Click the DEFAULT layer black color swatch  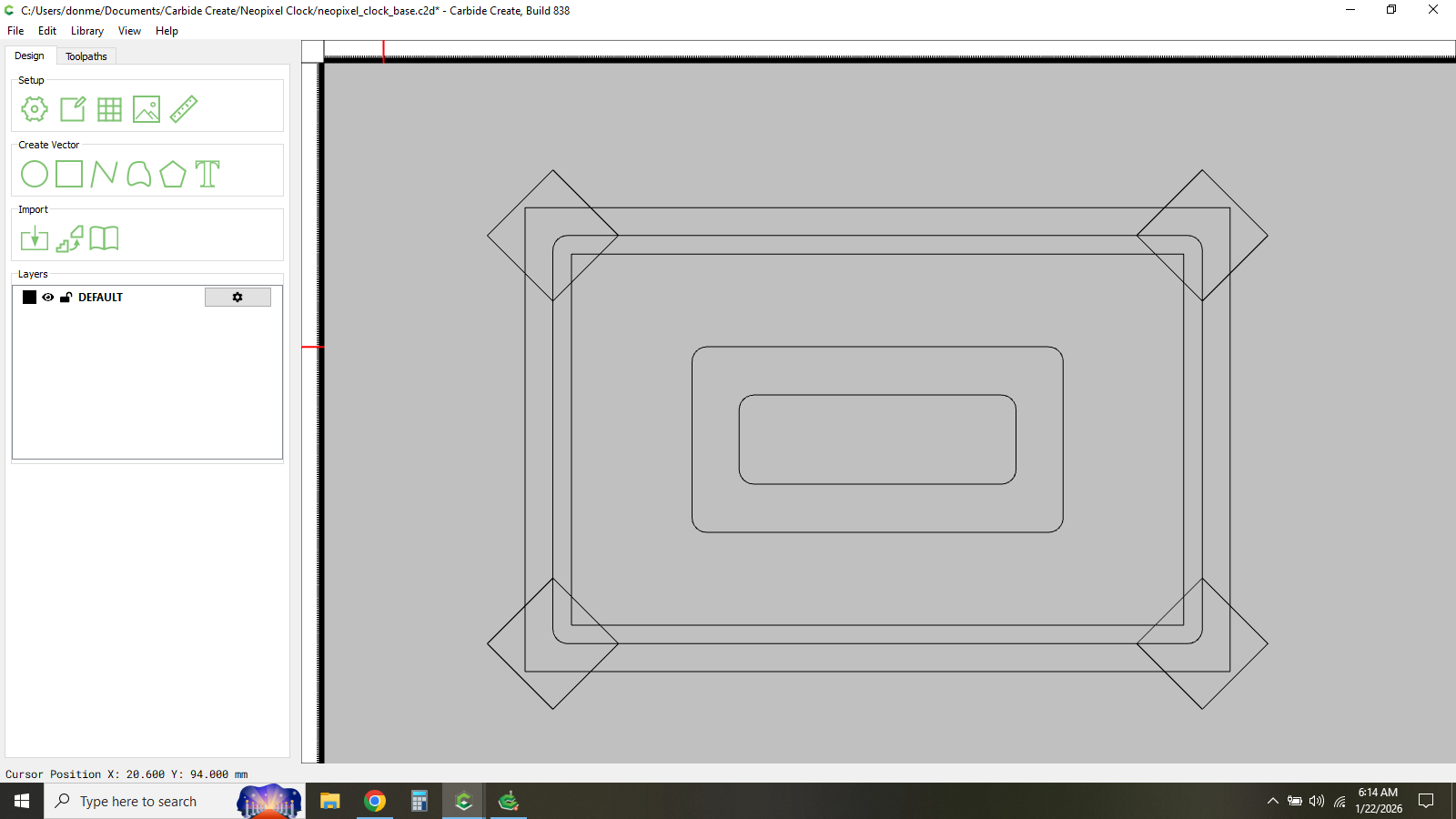pyautogui.click(x=30, y=298)
